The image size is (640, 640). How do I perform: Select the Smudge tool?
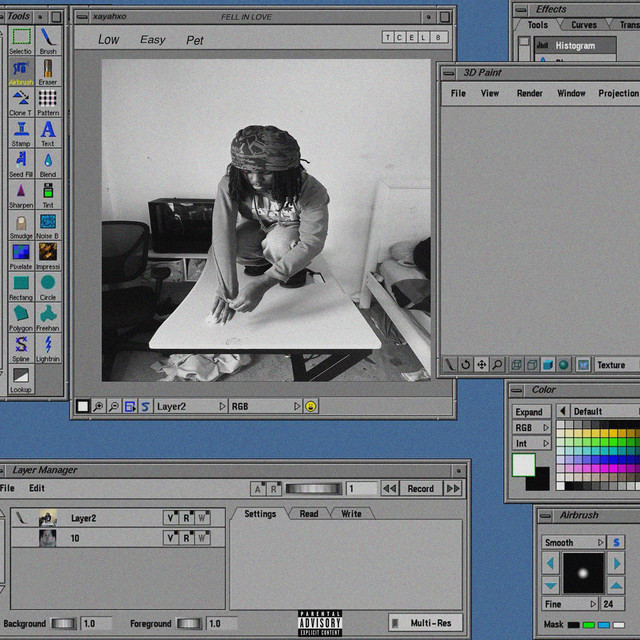21,225
